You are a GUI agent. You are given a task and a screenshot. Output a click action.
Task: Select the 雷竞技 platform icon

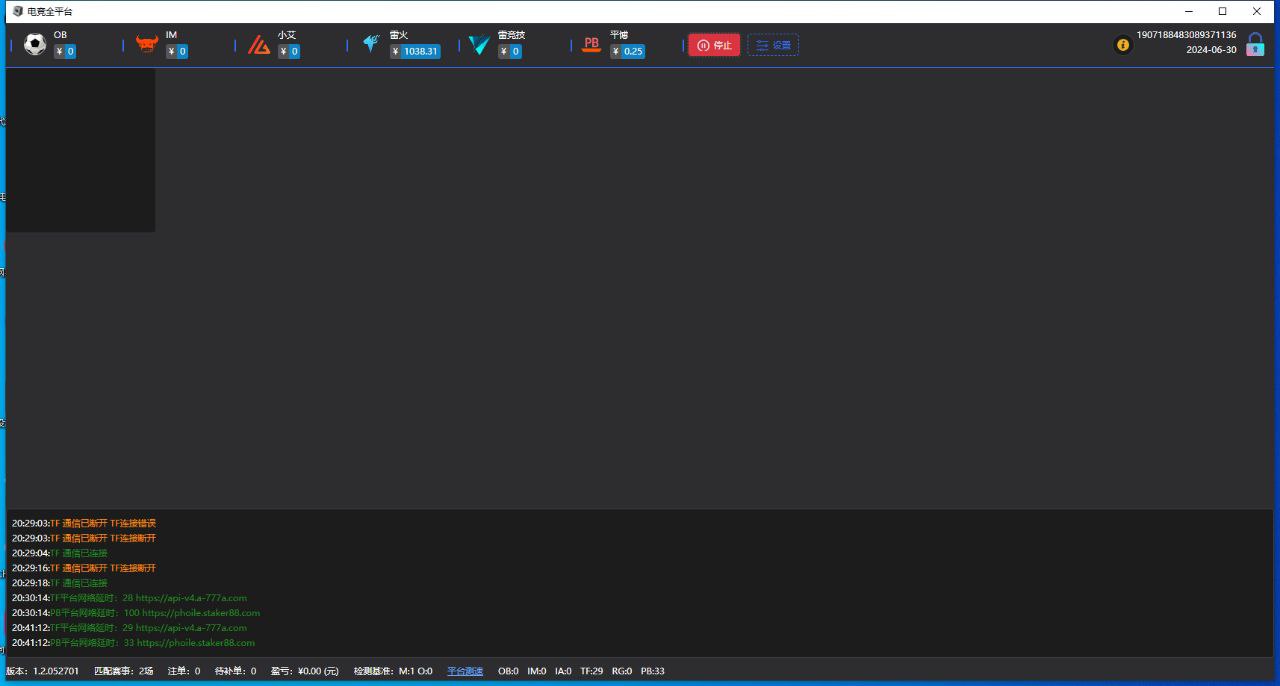pos(480,45)
